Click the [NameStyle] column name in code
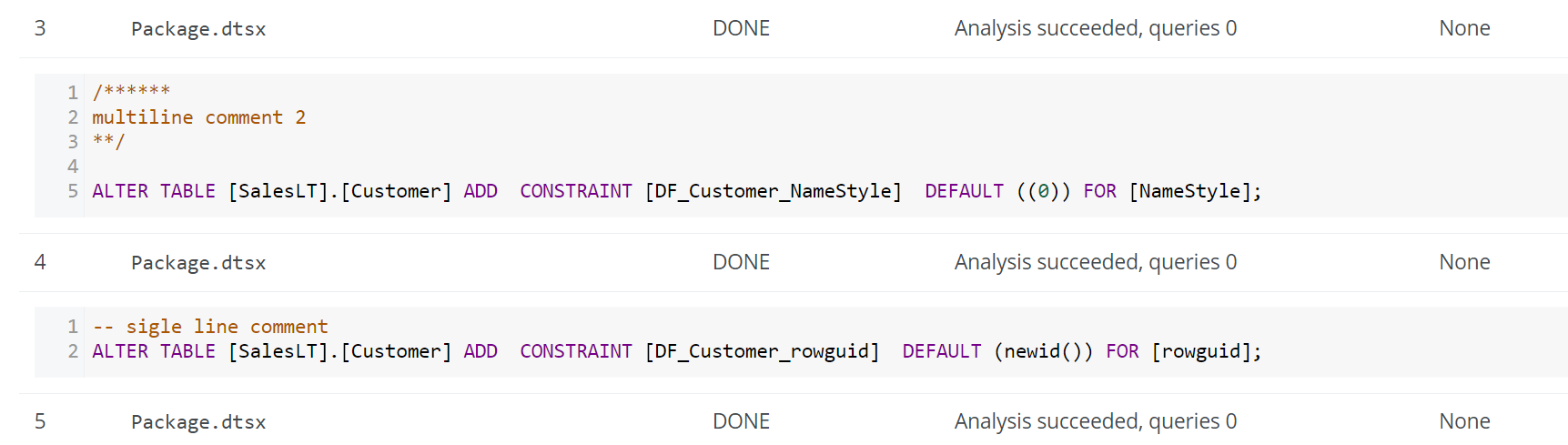1568x445 pixels. click(1191, 191)
